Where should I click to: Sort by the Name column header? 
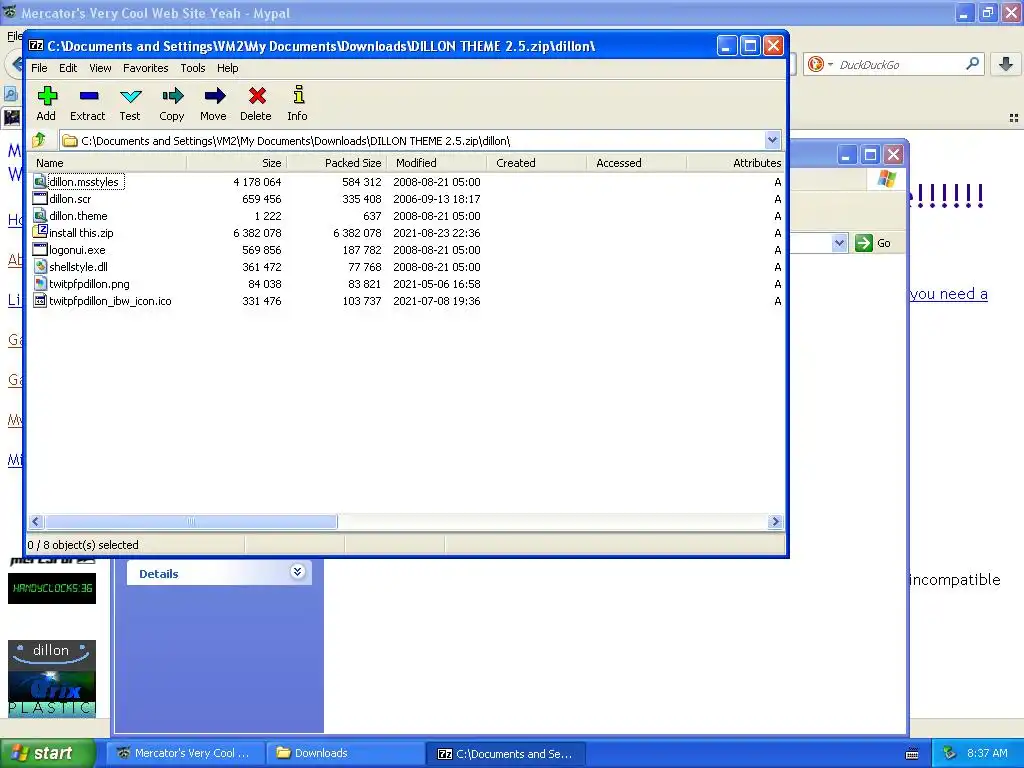[x=108, y=163]
